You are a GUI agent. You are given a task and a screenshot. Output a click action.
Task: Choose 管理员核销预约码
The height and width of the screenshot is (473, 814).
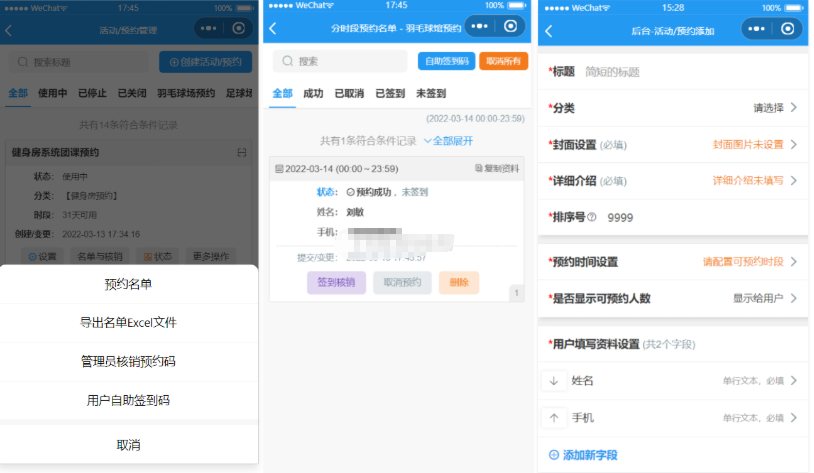coord(128,361)
